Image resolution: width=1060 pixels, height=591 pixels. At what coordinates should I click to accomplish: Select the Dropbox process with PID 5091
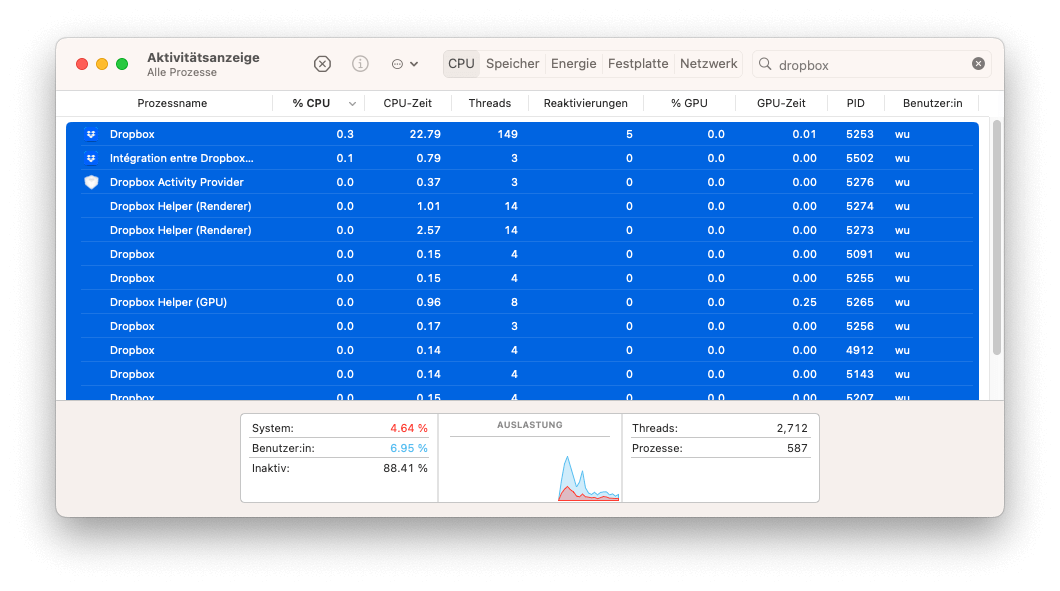click(x=522, y=254)
